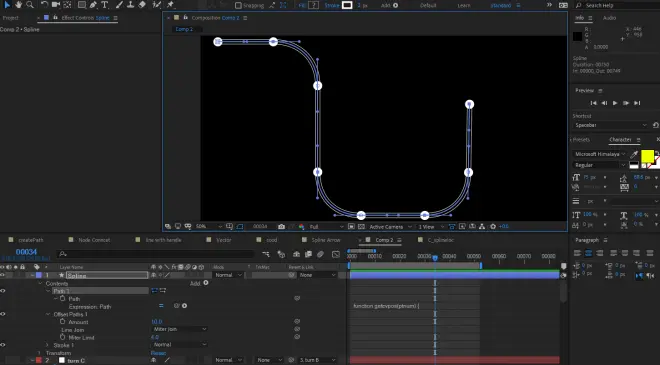
Task: Open the Spline Arrow timeline tab
Action: [x=326, y=240]
